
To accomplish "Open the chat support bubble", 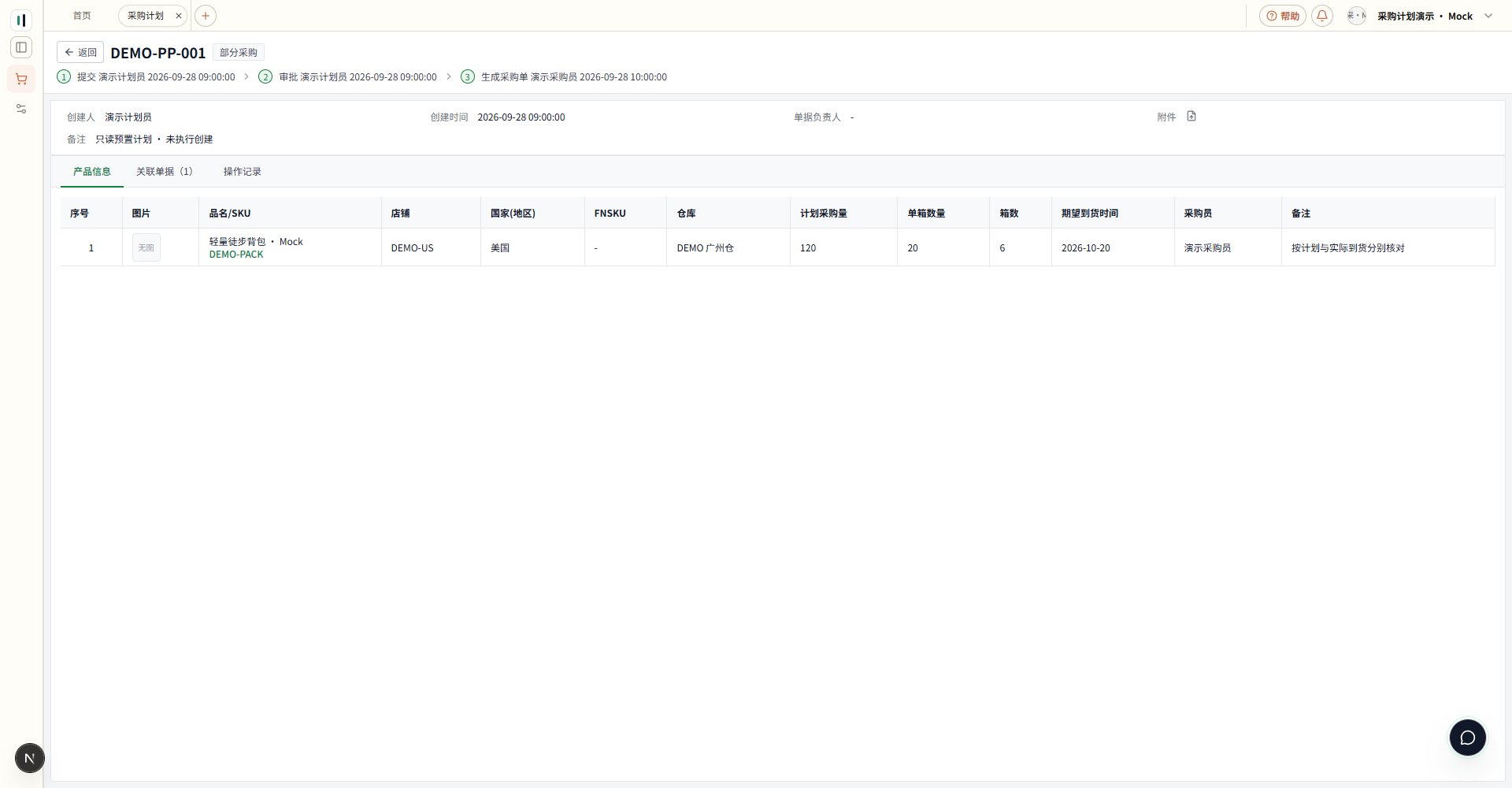I will [x=1468, y=738].
